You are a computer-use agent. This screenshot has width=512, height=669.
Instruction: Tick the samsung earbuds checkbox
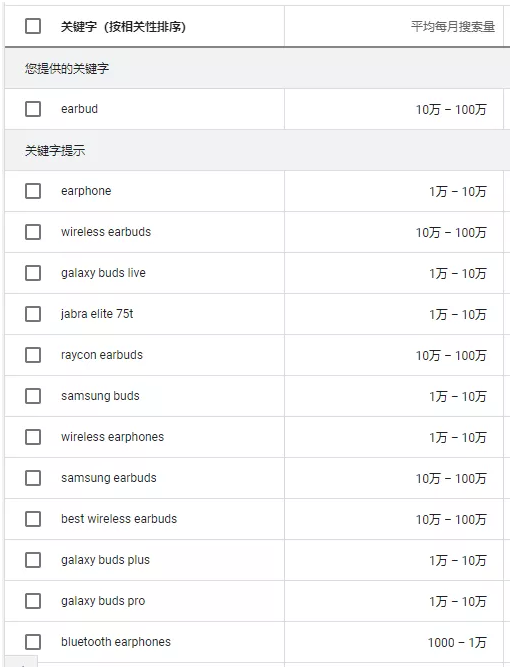click(x=33, y=477)
